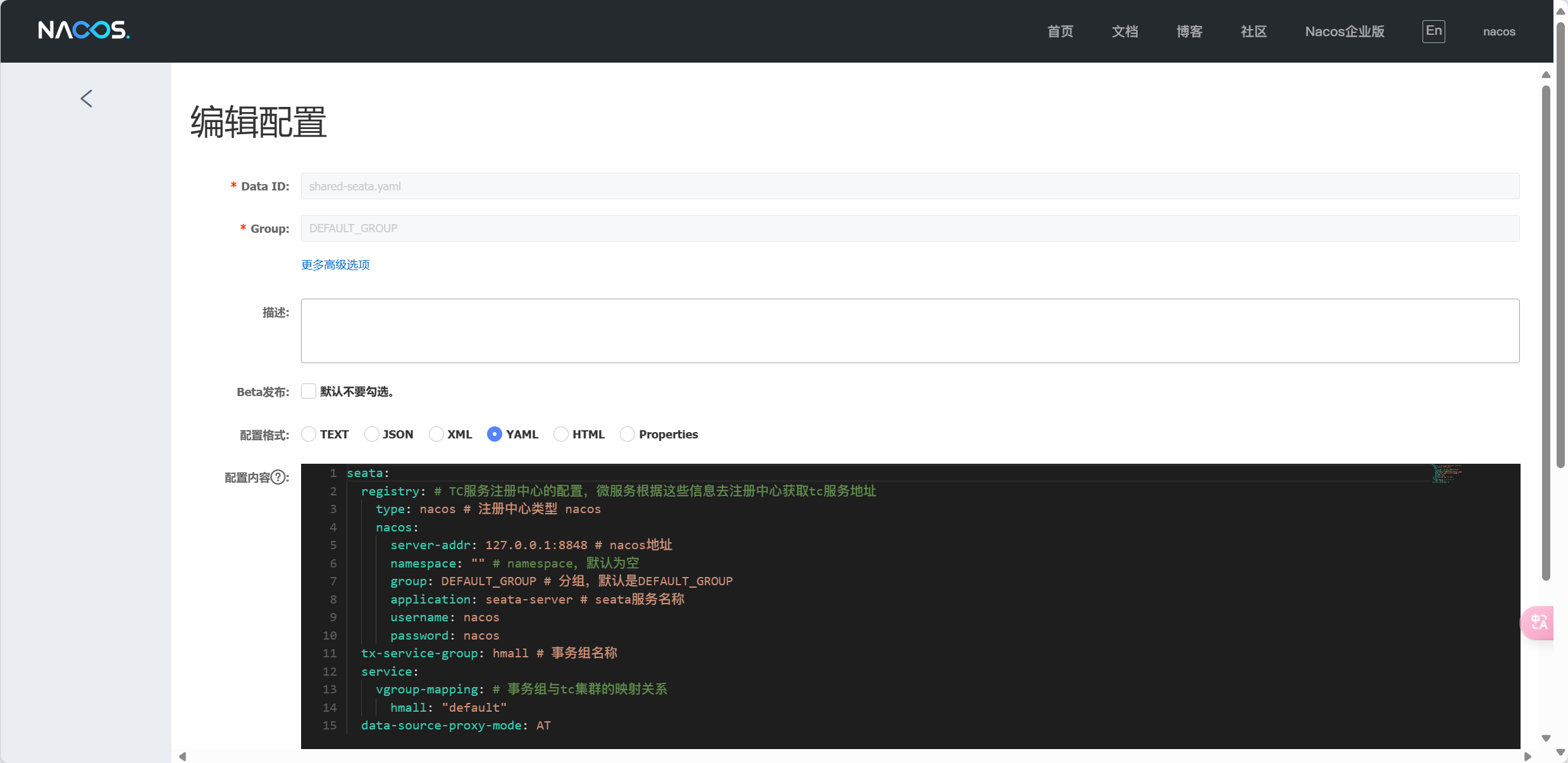Click the NACOS logo

(83, 30)
